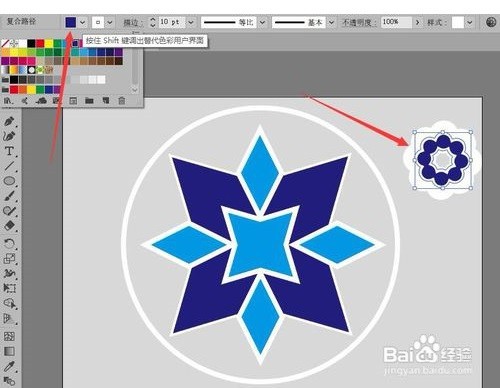Click the globe icon in the control bar

(x=491, y=22)
